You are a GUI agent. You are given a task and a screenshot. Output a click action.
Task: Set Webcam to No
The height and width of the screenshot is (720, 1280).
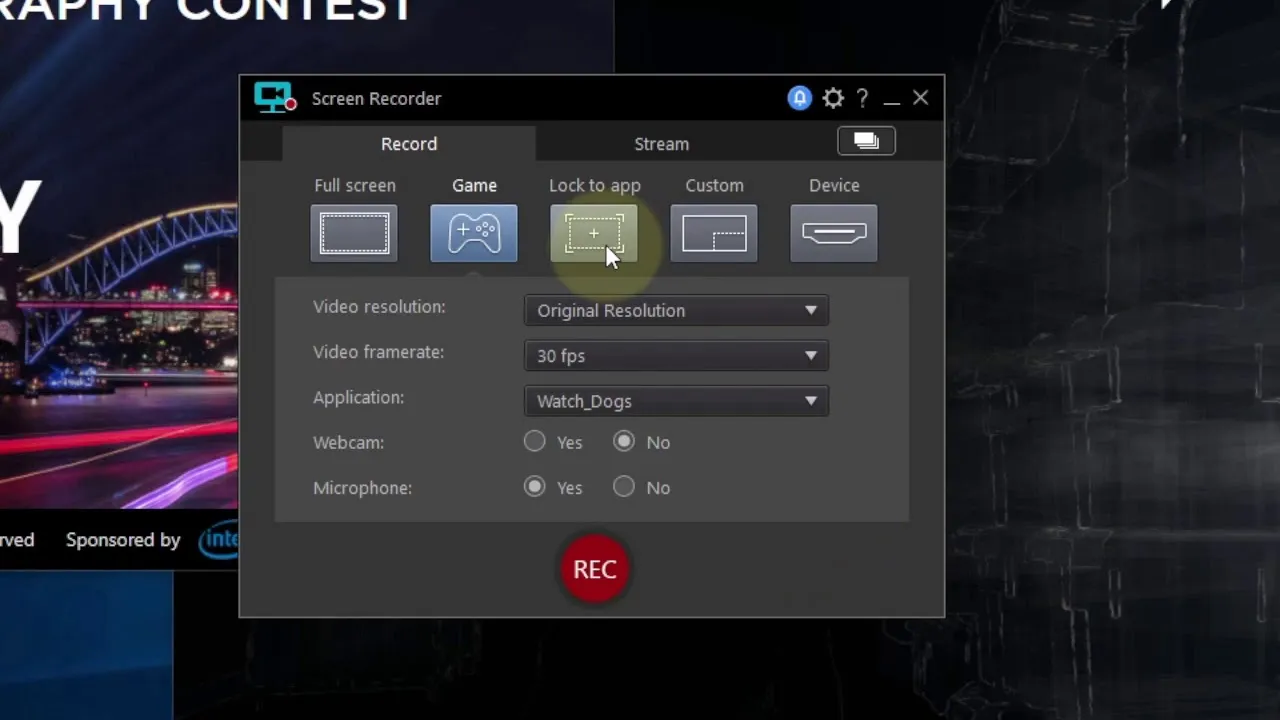624,441
